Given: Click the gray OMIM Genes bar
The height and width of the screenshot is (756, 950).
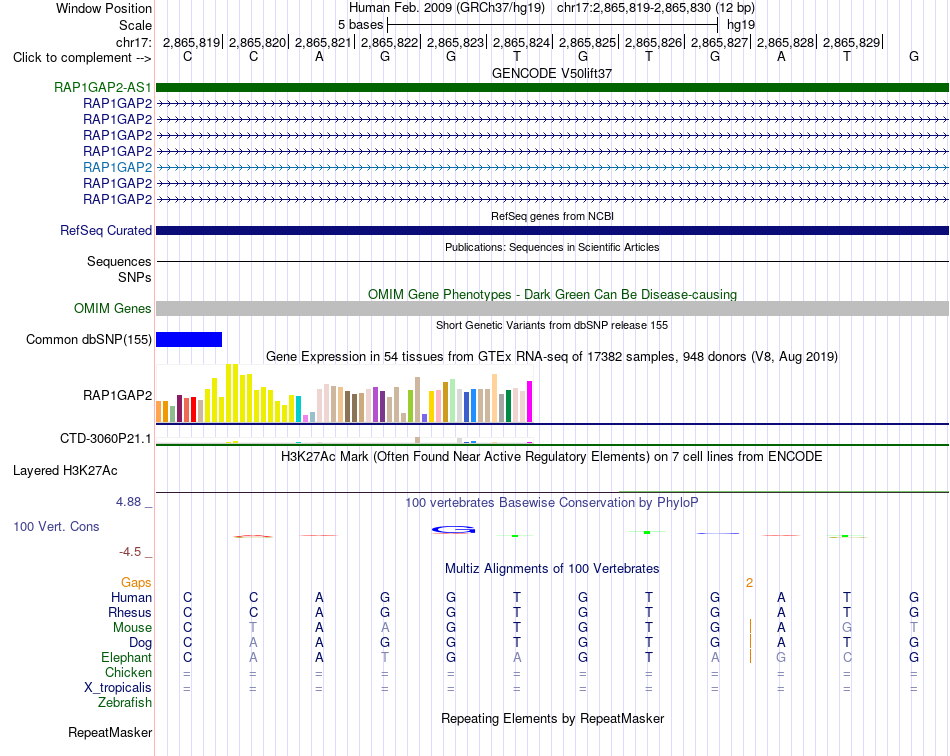Looking at the screenshot, I should [552, 308].
